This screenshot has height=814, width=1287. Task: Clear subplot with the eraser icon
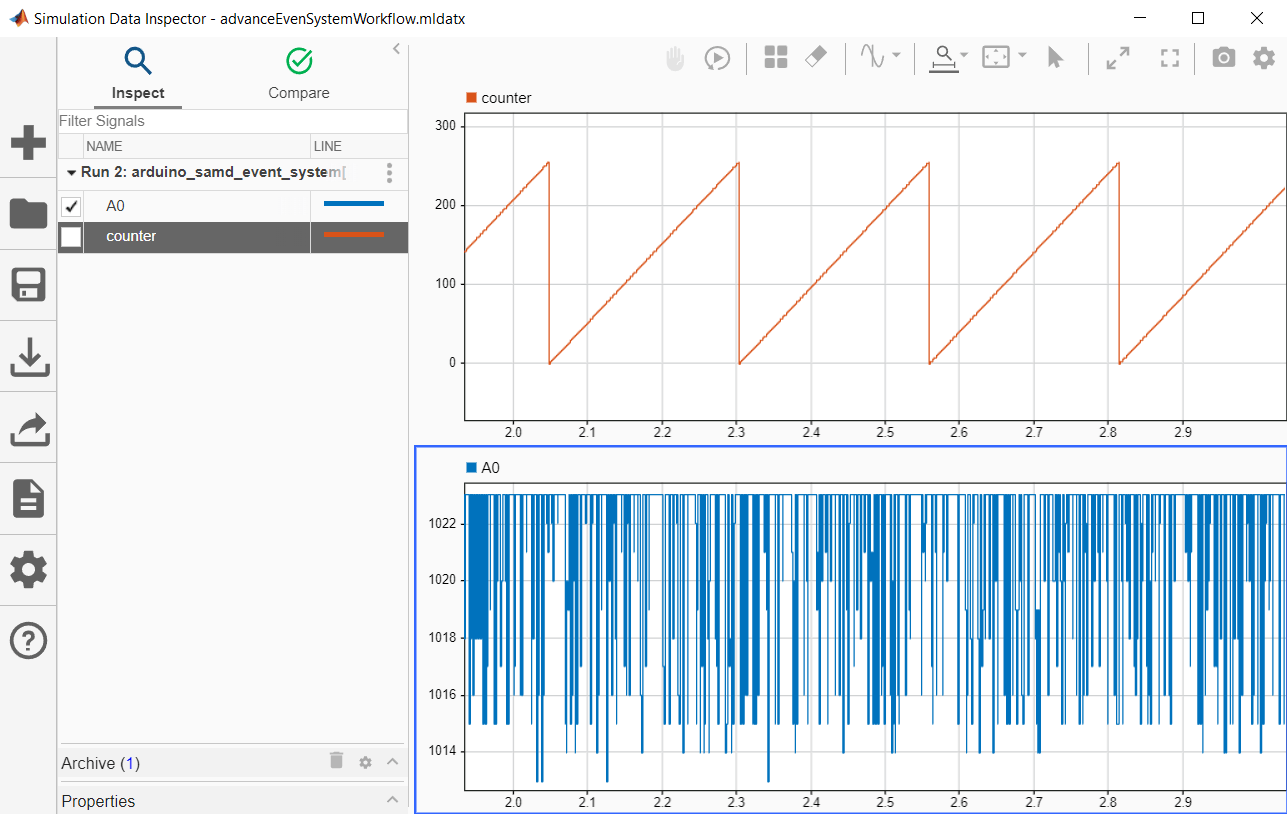click(x=816, y=58)
